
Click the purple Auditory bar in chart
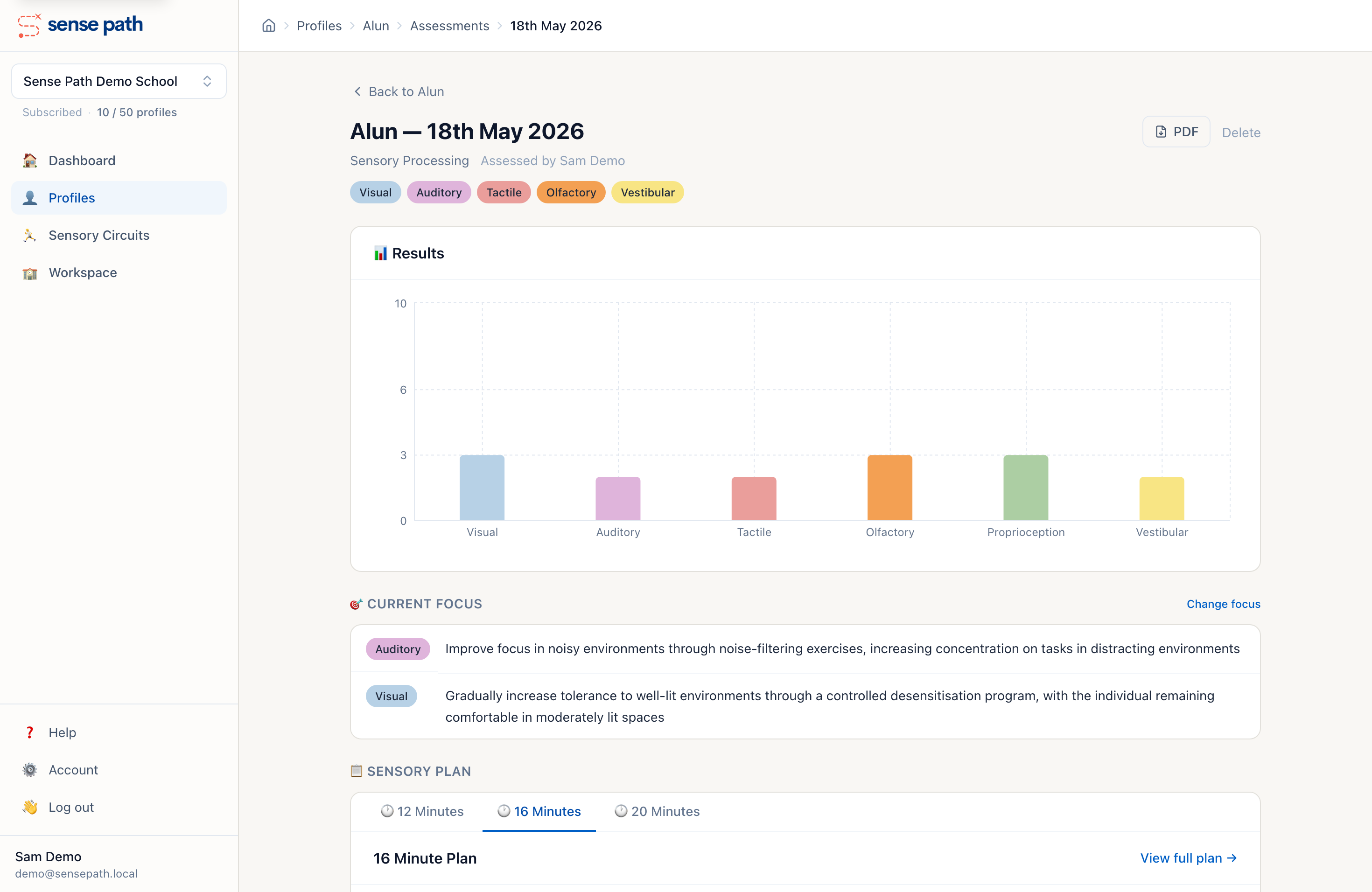pos(618,499)
